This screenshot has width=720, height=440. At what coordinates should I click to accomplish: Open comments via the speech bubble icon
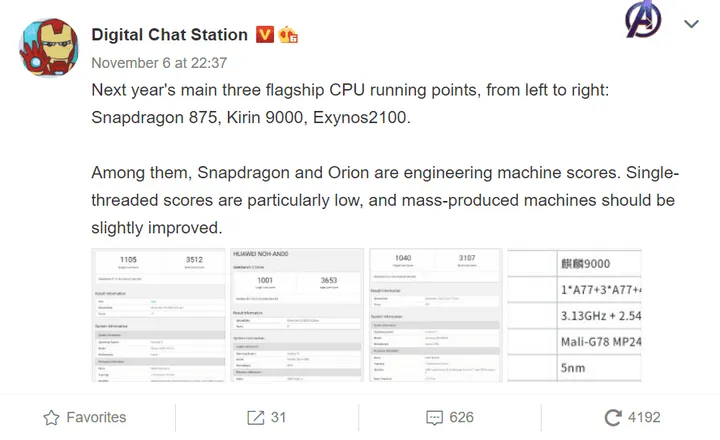[x=434, y=417]
